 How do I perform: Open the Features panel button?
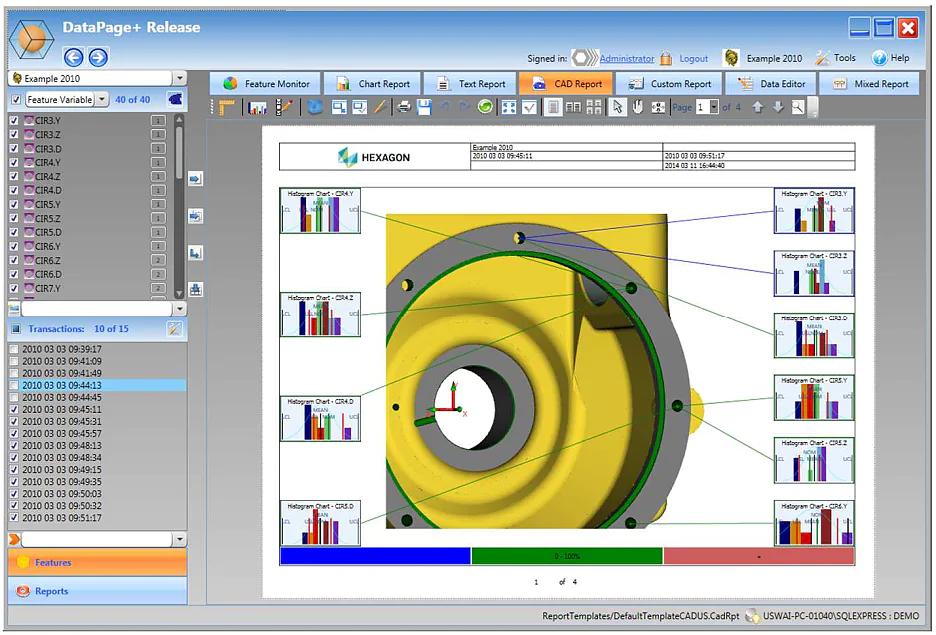[x=97, y=562]
